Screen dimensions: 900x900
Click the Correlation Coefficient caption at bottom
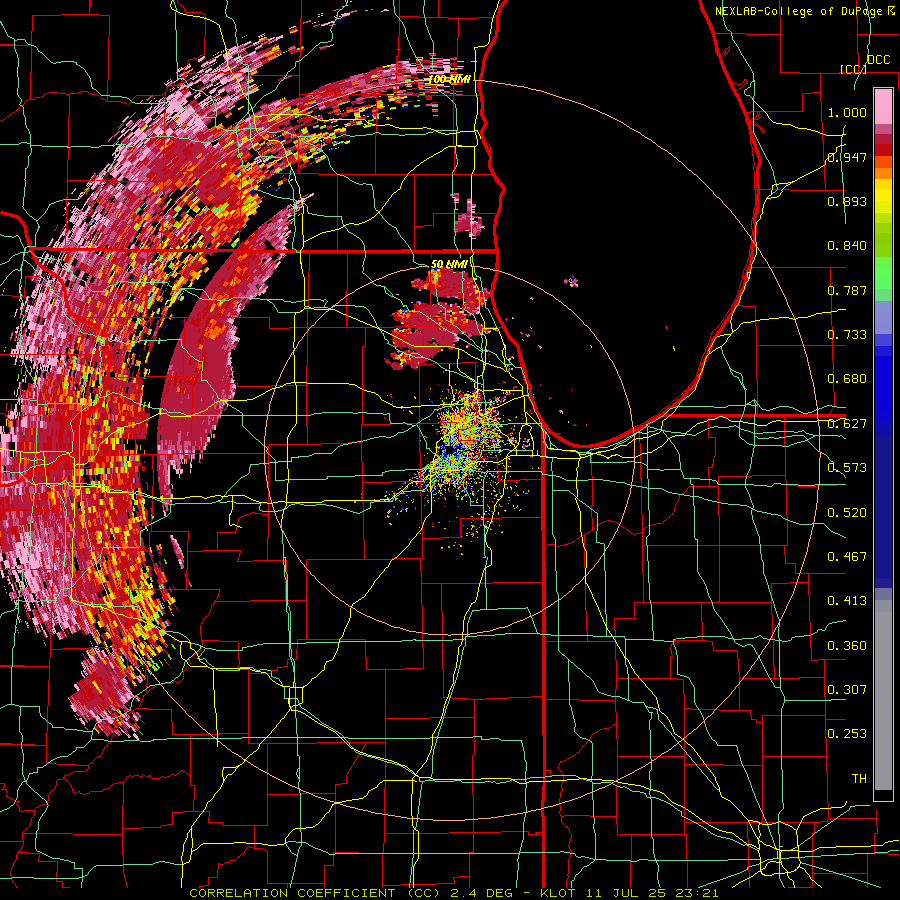(x=454, y=893)
